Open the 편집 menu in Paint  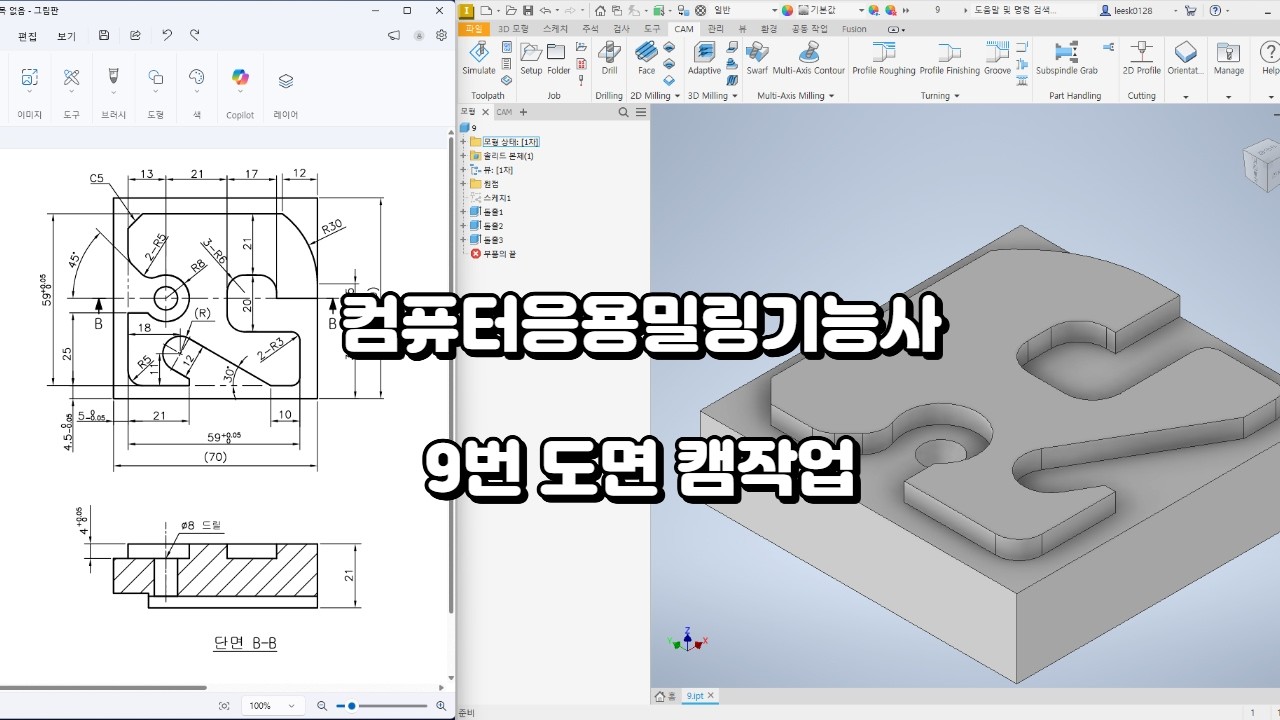coord(27,36)
